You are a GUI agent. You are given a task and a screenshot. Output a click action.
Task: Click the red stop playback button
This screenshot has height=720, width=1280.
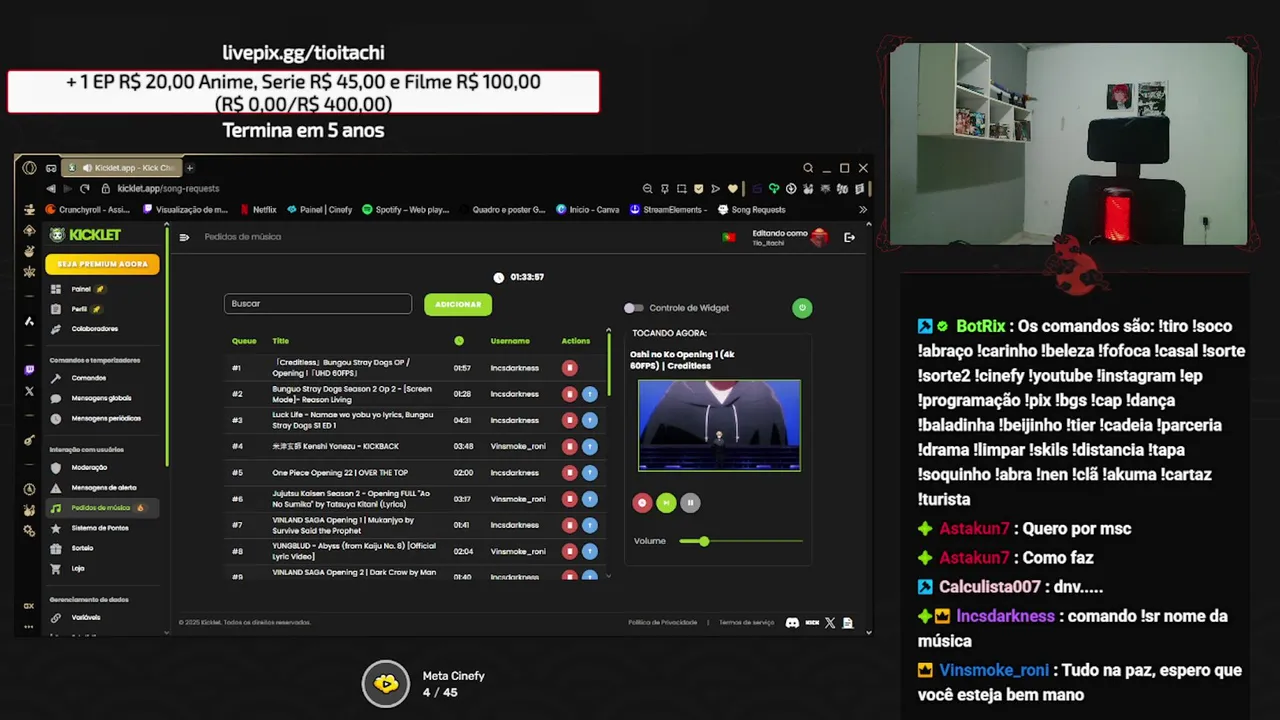(642, 503)
